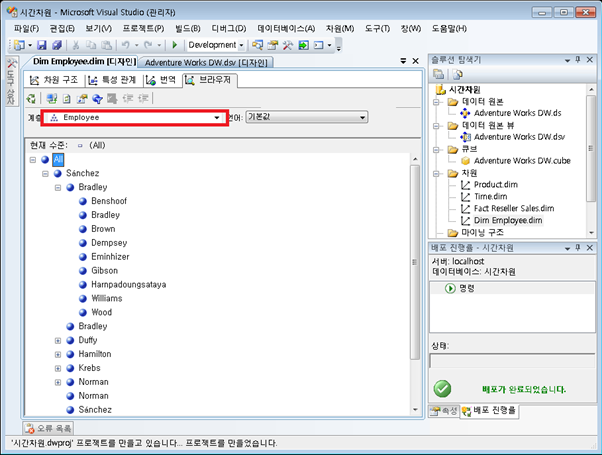Start deployment with green play icon
This screenshot has width=602, height=455.
[x=175, y=45]
